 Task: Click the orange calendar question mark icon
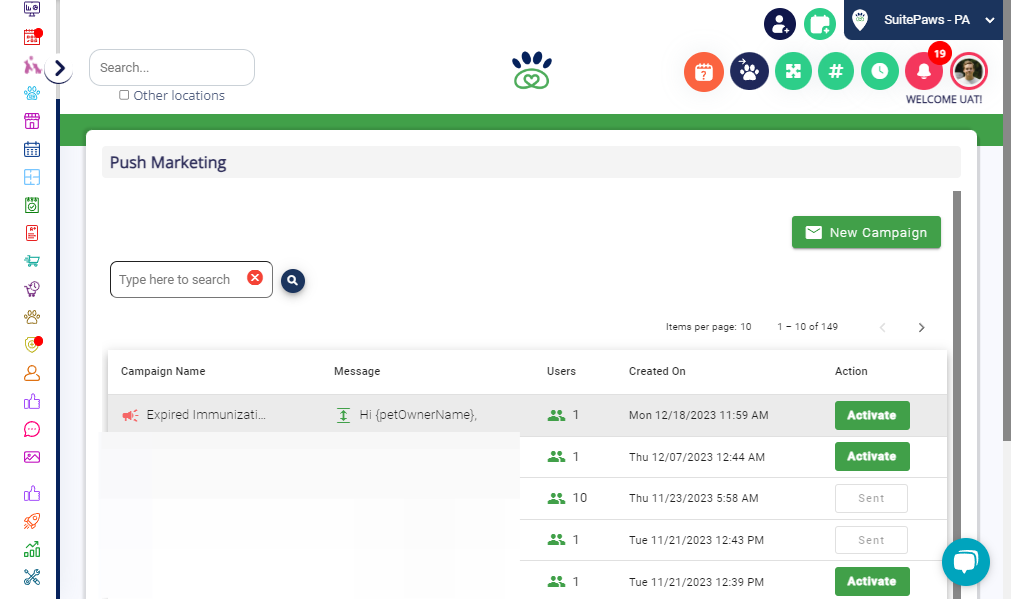(703, 72)
